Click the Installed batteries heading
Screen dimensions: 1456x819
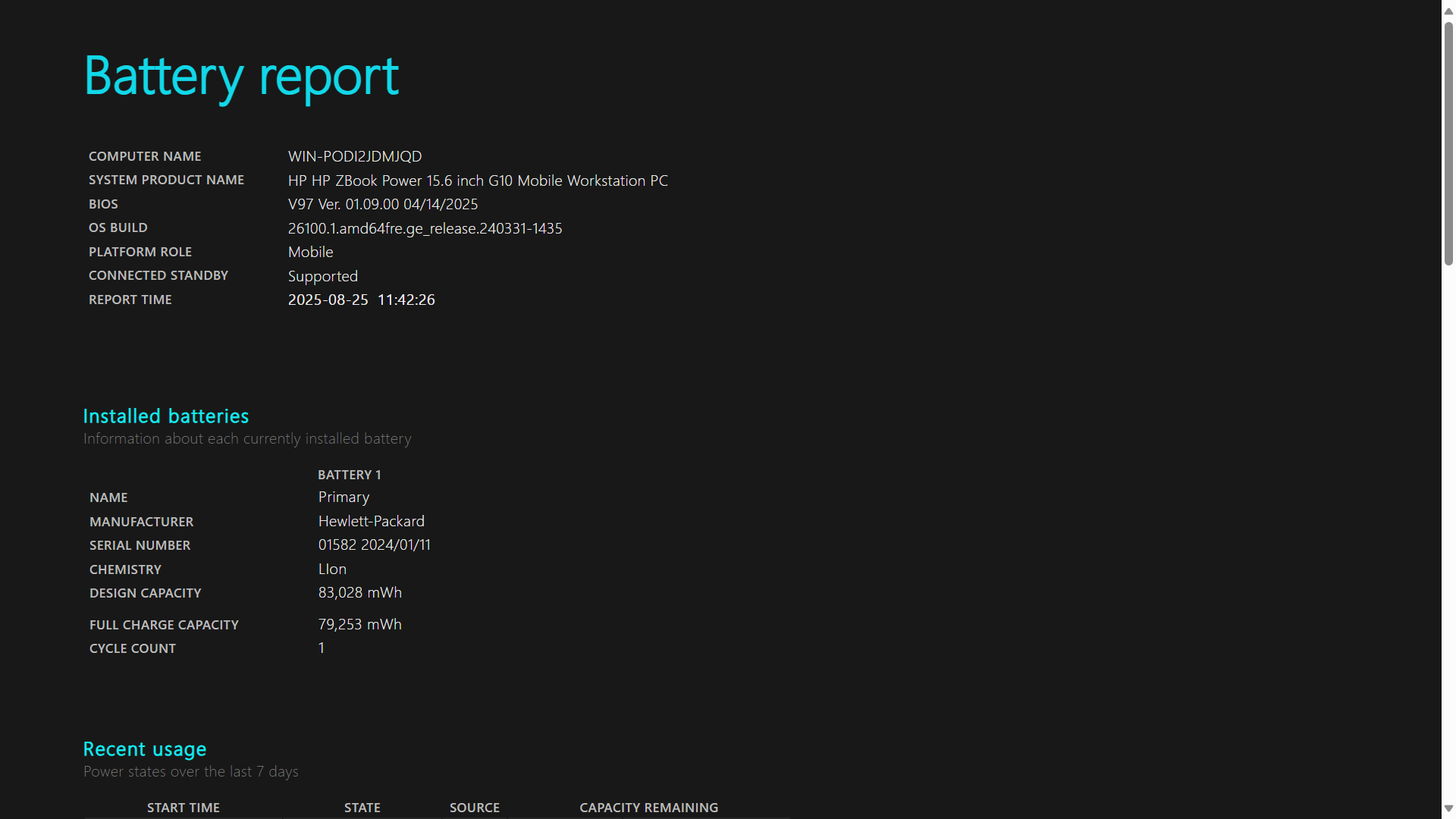click(165, 416)
